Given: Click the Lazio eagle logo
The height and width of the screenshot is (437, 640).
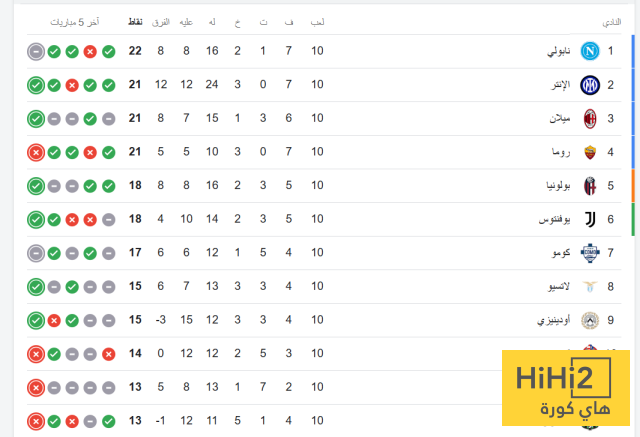Looking at the screenshot, I should click(x=590, y=287).
